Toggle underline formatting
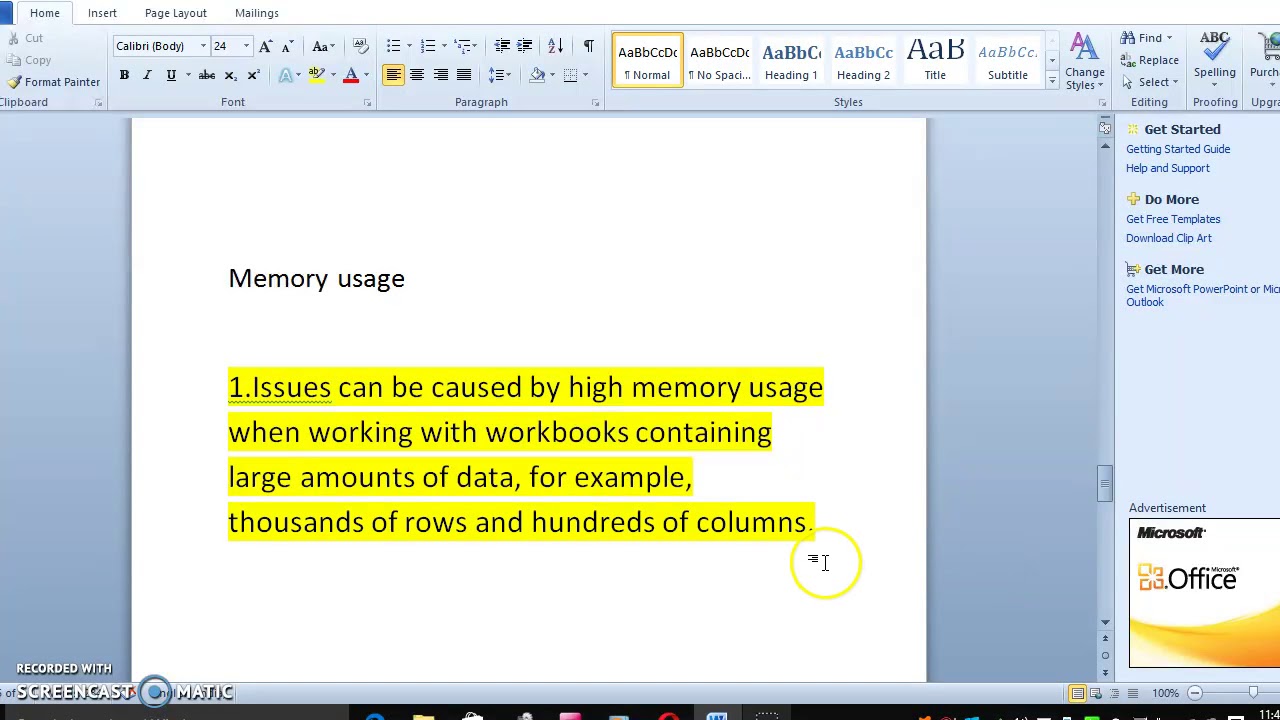This screenshot has width=1280, height=720. point(171,75)
